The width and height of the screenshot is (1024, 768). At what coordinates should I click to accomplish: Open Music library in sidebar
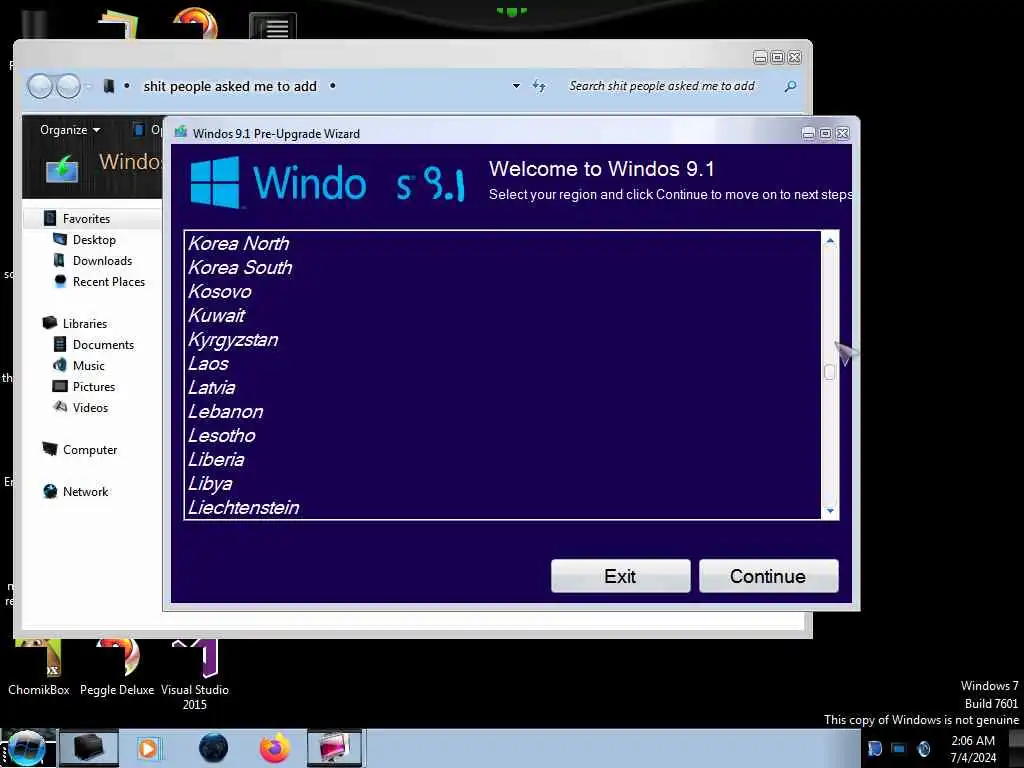pos(89,366)
